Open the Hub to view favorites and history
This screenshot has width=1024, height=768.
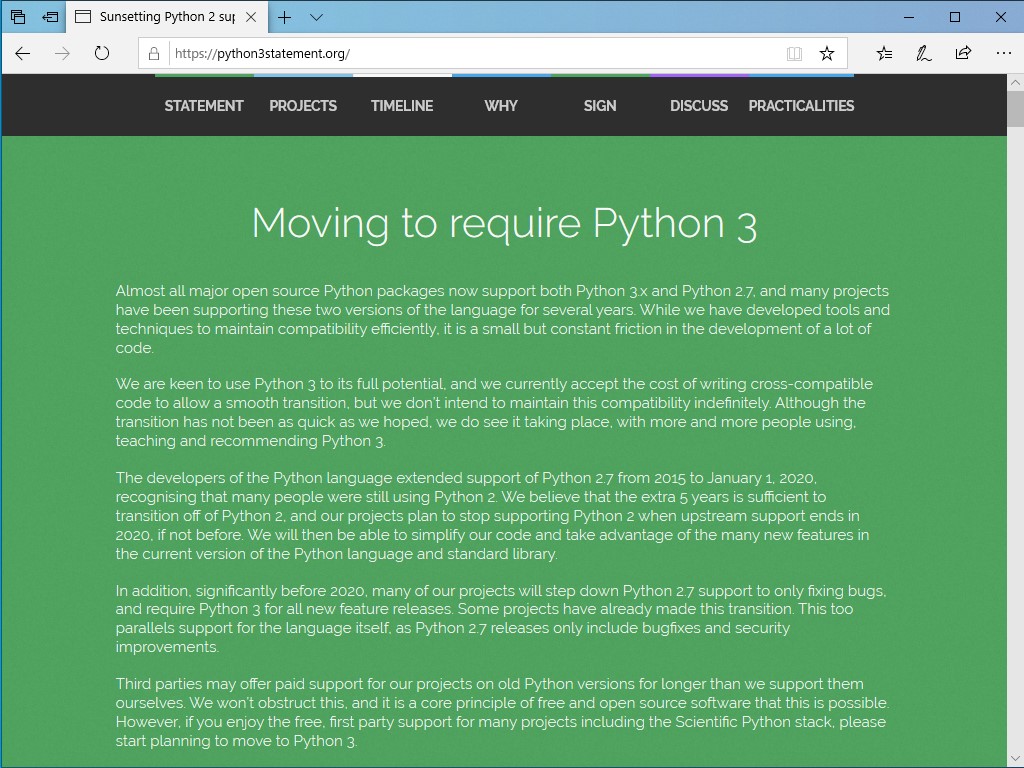[x=884, y=54]
